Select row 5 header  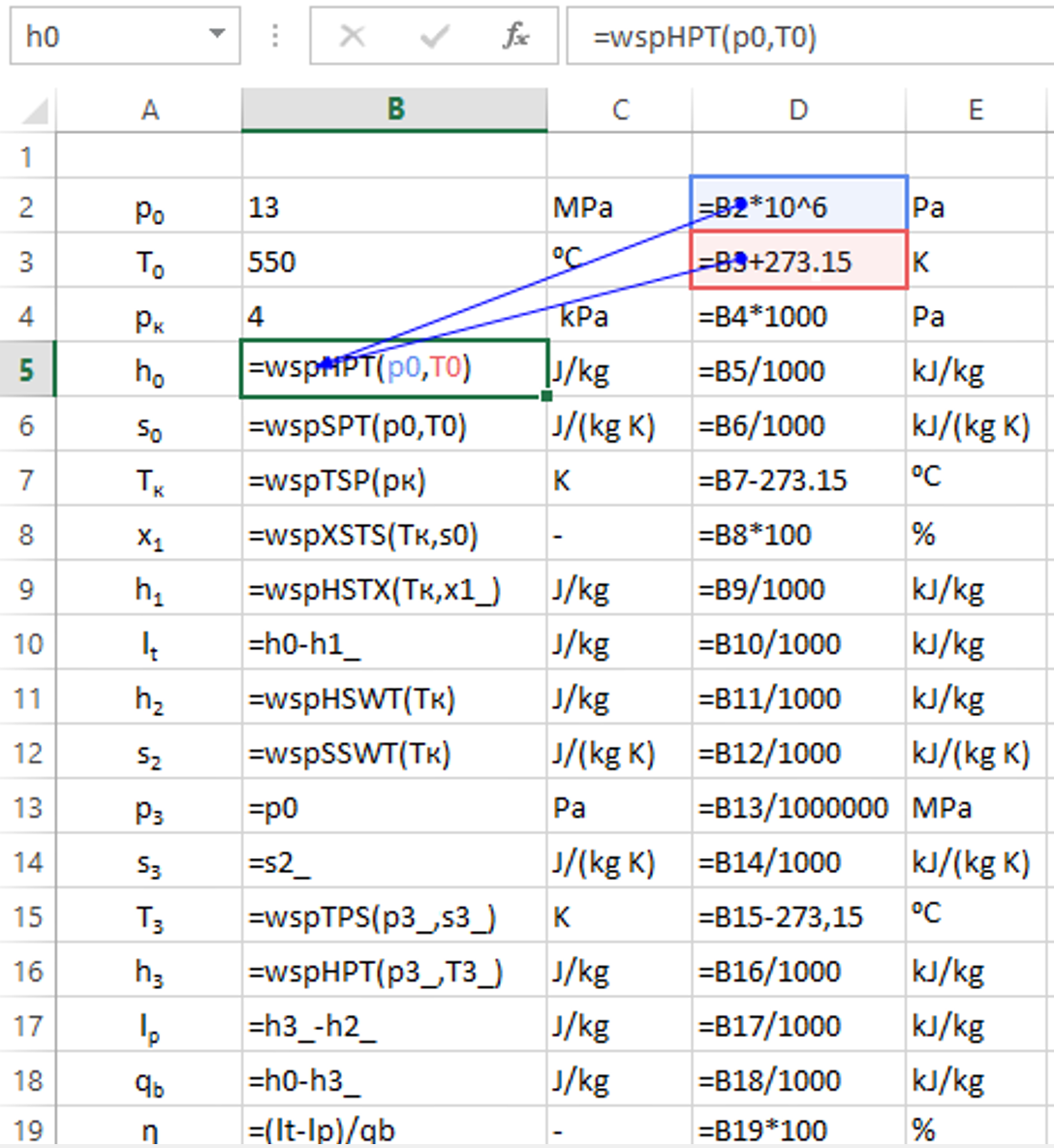click(x=27, y=370)
